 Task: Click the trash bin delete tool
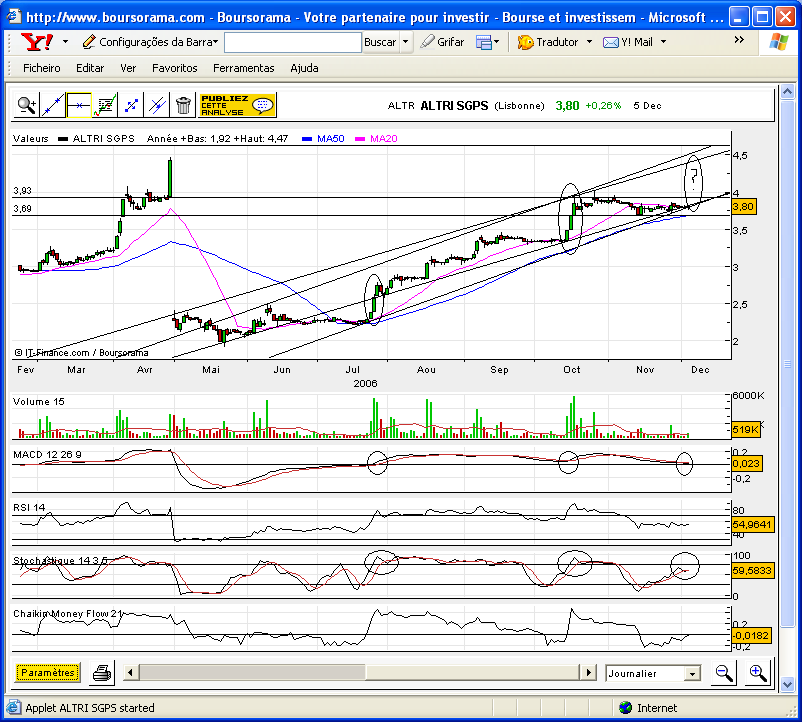[x=183, y=105]
